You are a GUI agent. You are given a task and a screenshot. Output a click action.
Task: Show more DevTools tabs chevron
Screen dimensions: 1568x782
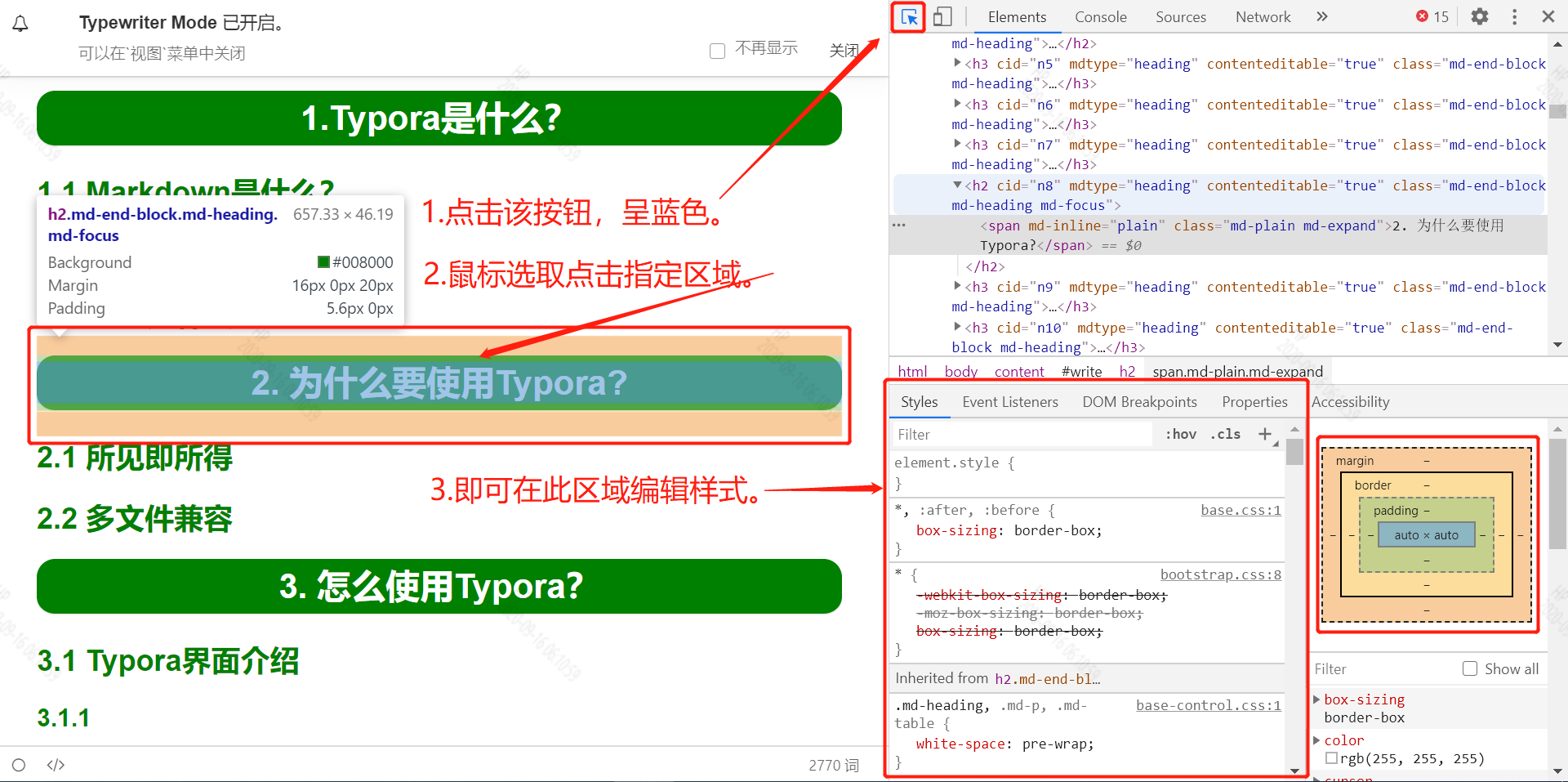pos(1321,16)
